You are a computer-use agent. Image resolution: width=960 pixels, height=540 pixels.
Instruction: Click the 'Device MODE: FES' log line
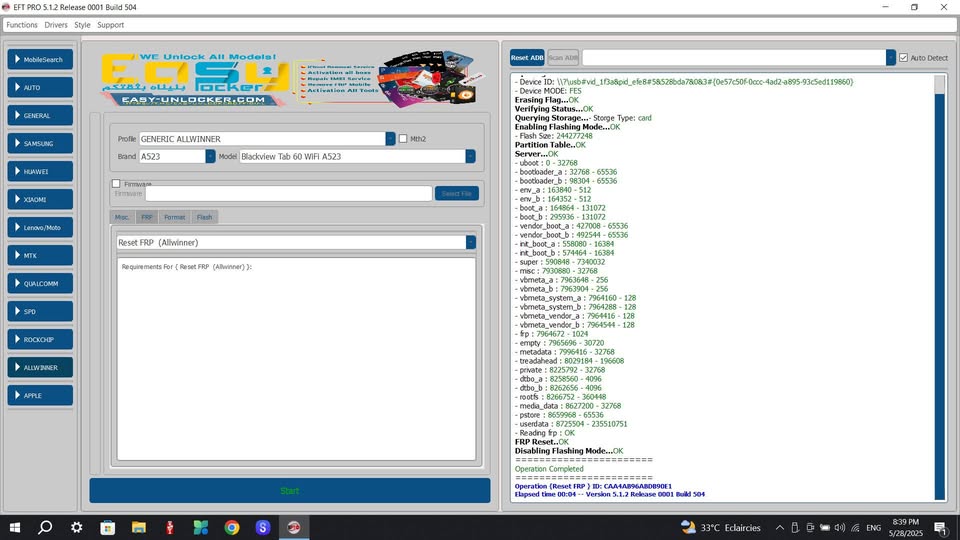549,91
